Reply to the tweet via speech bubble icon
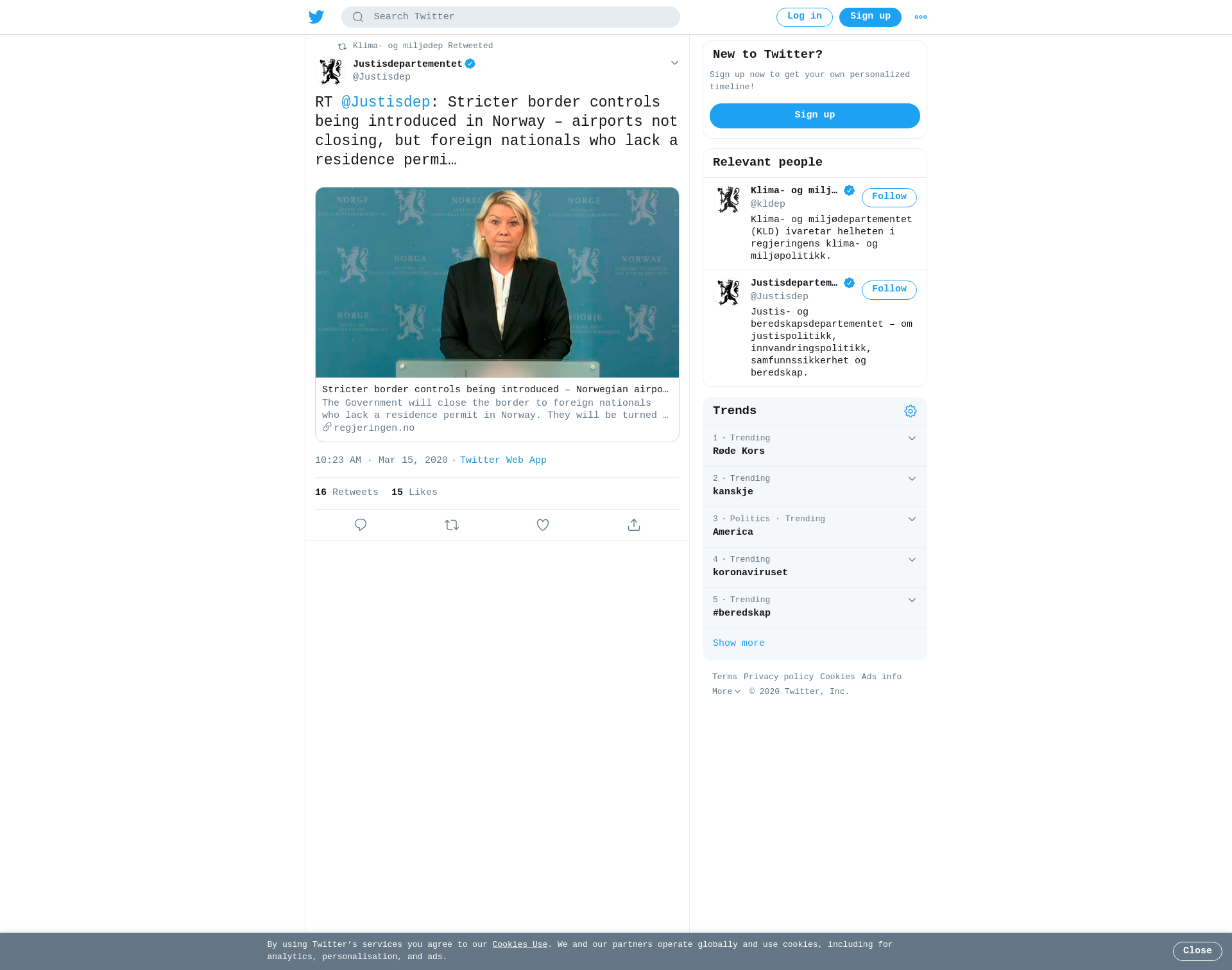 (361, 525)
